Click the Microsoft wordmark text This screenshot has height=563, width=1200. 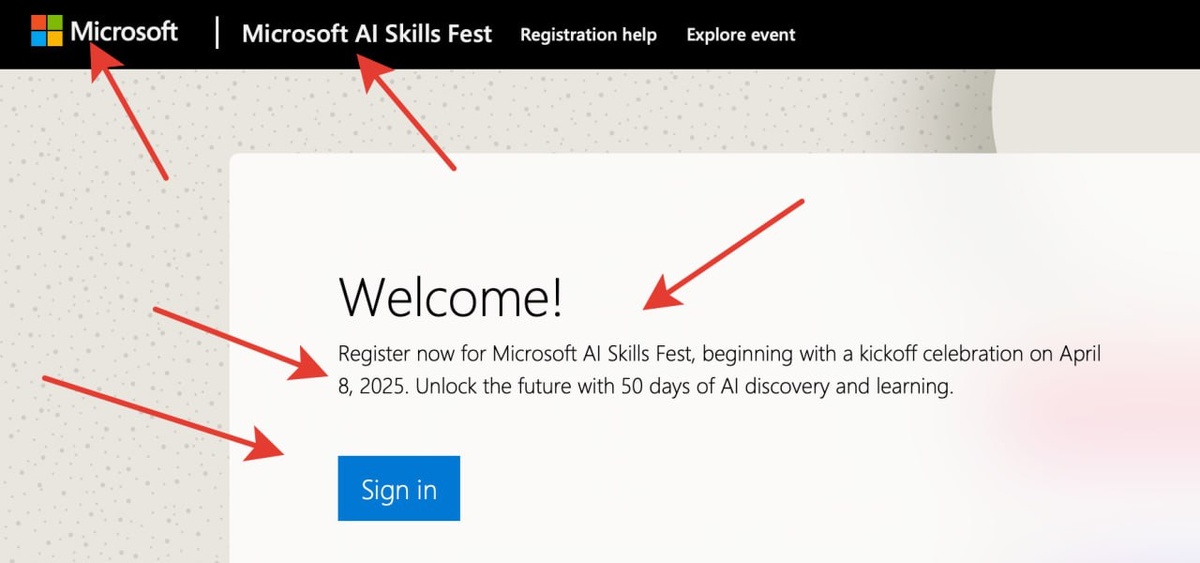point(124,32)
